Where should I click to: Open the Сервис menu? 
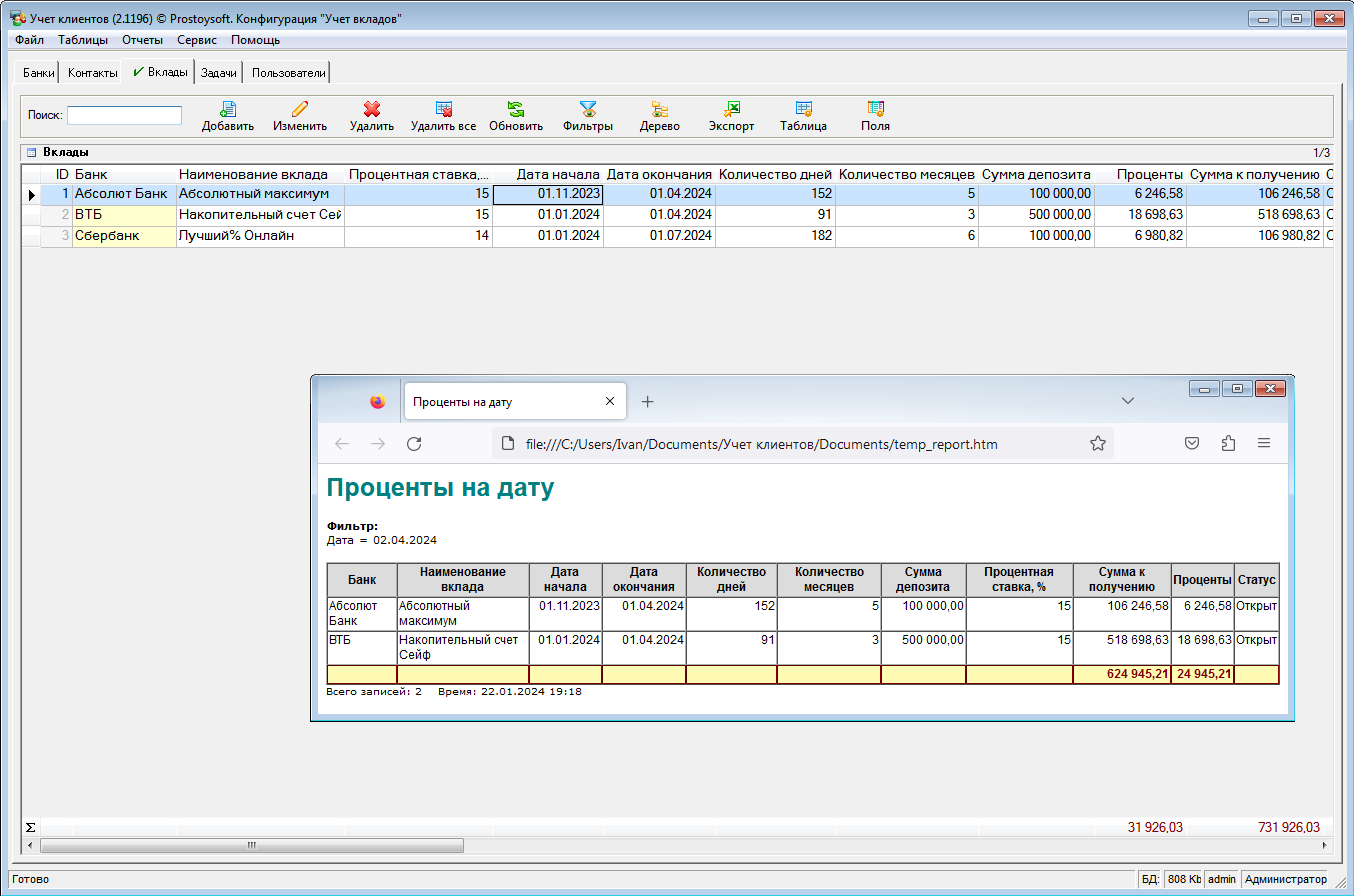click(197, 40)
